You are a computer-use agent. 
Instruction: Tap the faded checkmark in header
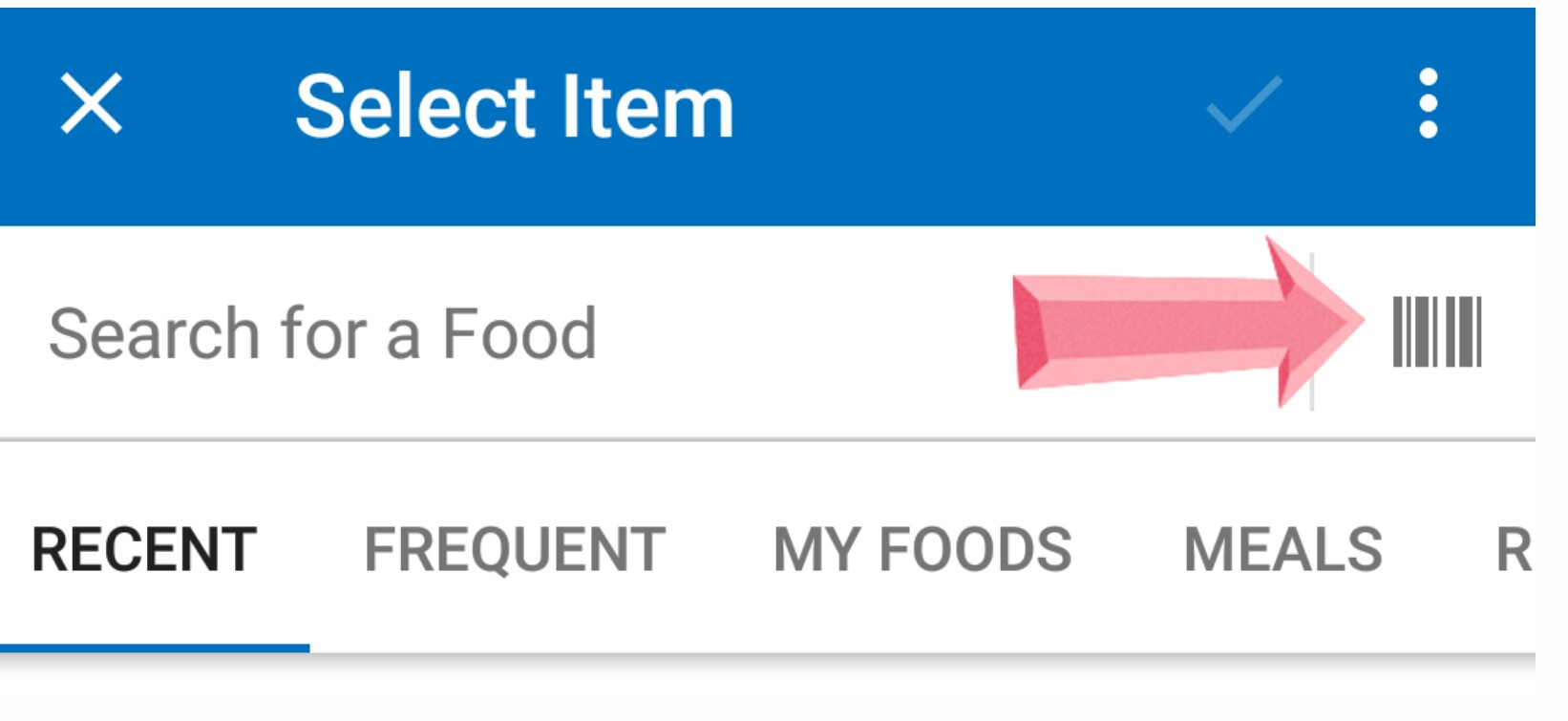(1243, 104)
